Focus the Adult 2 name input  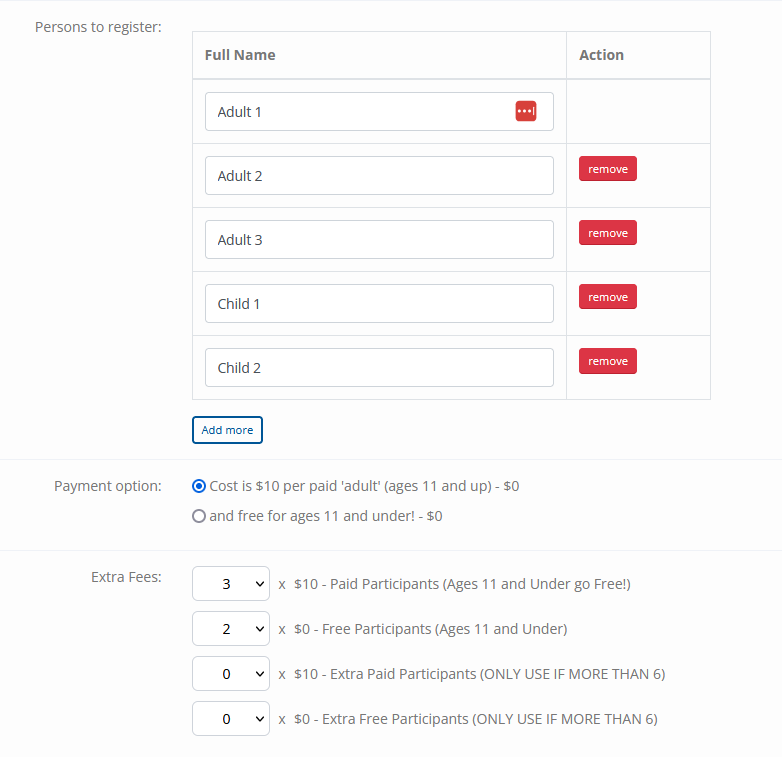click(379, 176)
